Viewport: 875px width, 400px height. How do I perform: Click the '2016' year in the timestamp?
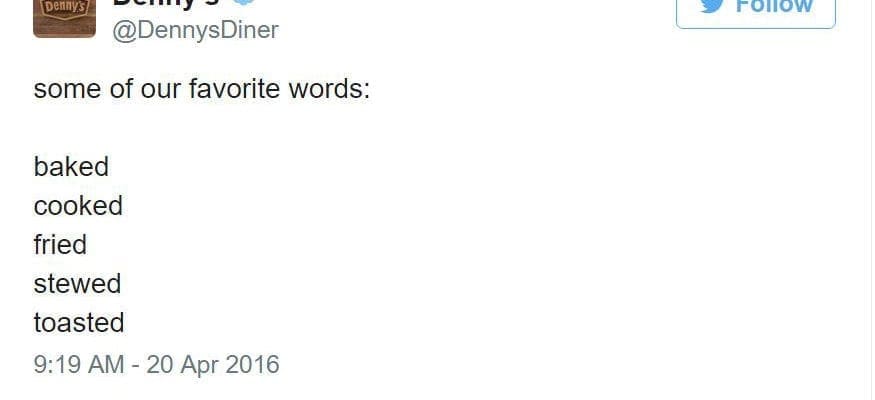[252, 364]
